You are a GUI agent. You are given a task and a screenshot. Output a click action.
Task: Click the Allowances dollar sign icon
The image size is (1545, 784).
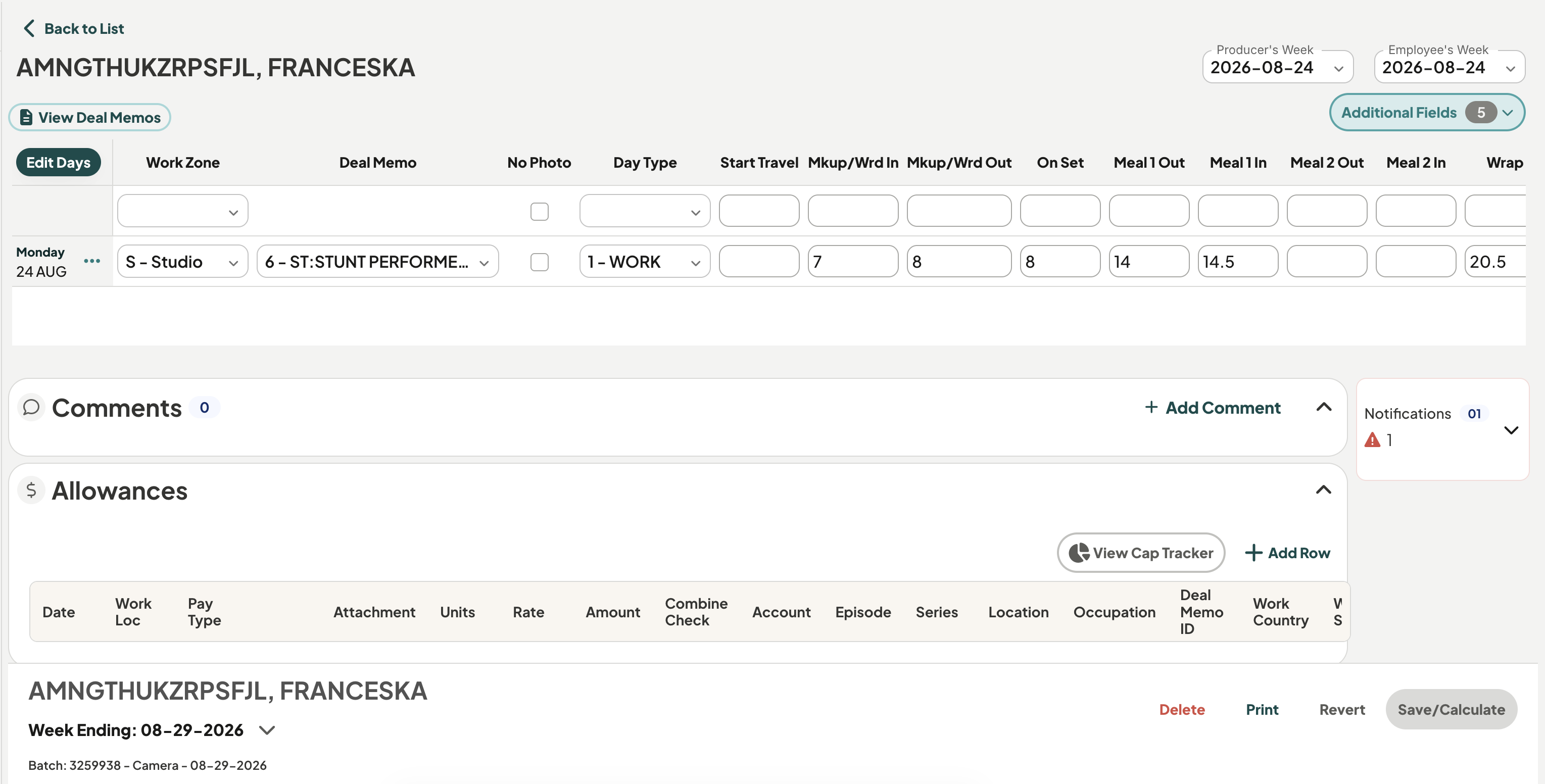[x=31, y=490]
